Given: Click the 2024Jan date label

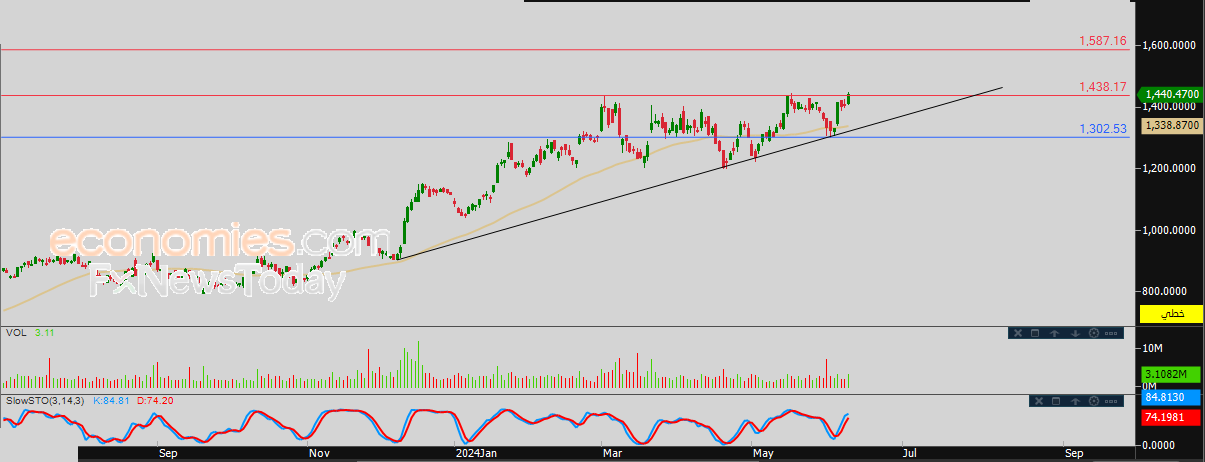Looking at the screenshot, I should tap(475, 453).
